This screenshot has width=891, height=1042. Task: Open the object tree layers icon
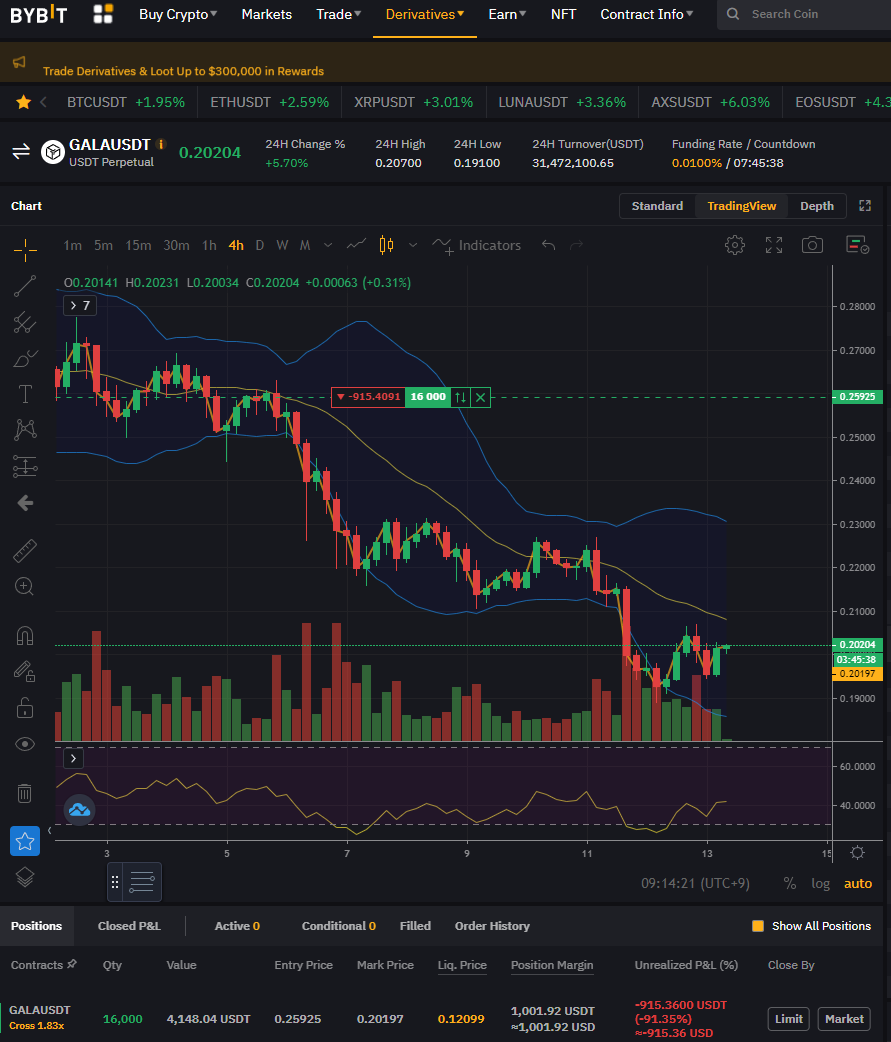pos(25,878)
